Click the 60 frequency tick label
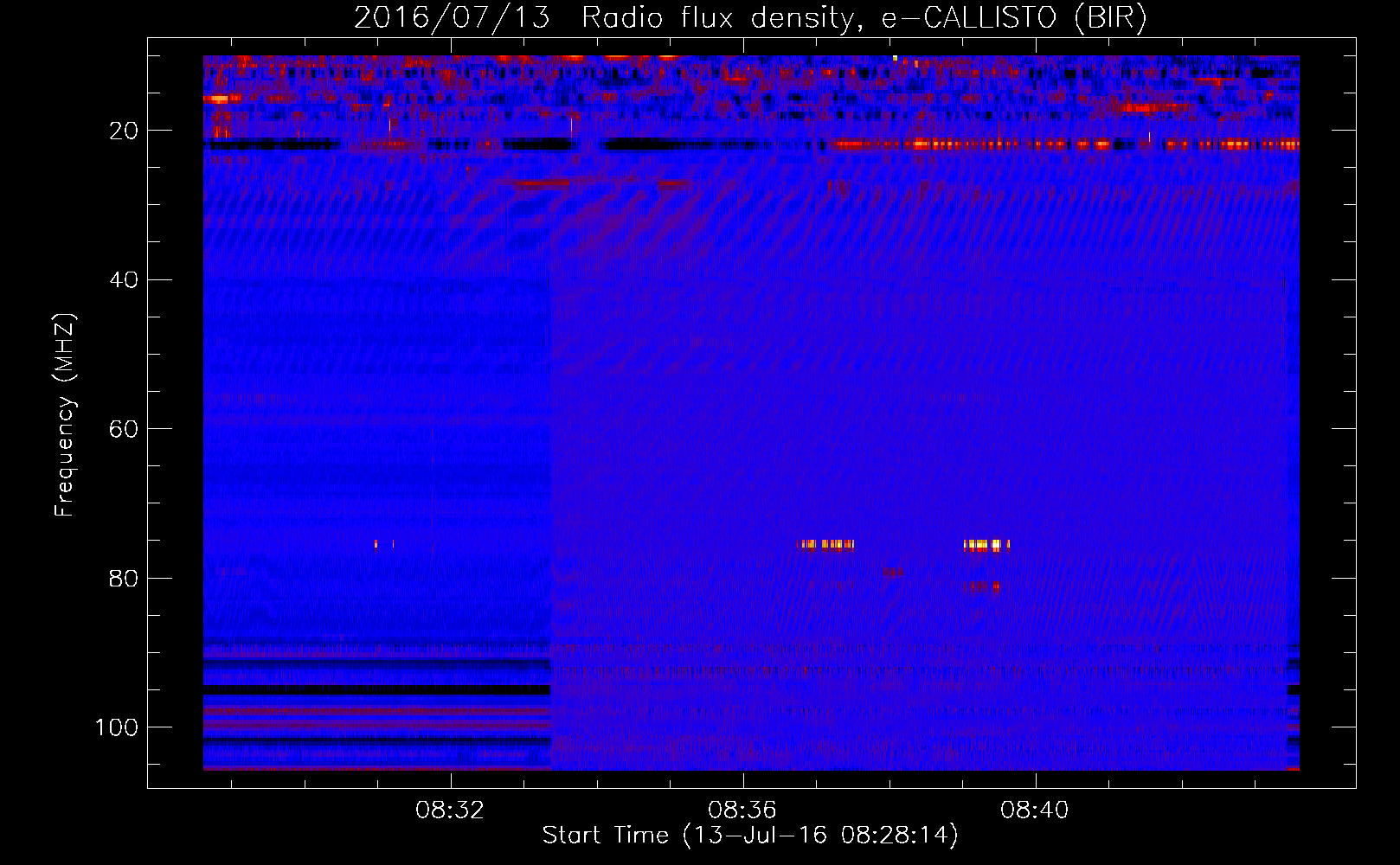Image resolution: width=1400 pixels, height=865 pixels. (x=125, y=429)
